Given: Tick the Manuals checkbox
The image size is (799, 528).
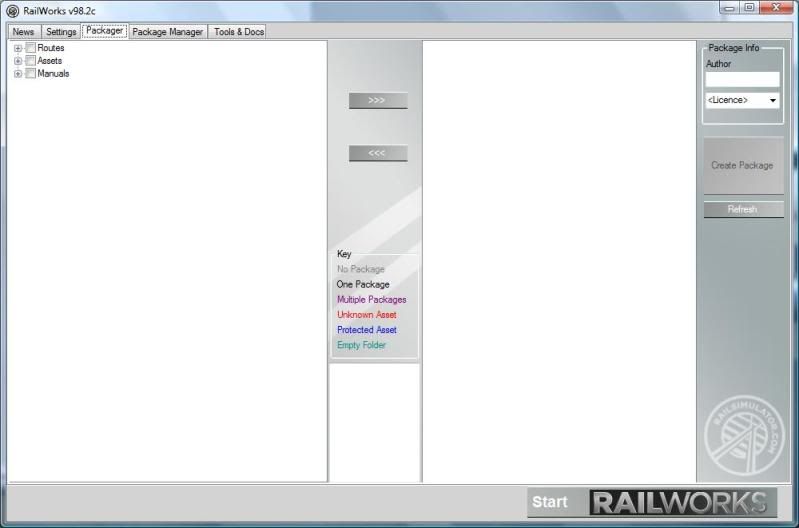Looking at the screenshot, I should pos(30,74).
